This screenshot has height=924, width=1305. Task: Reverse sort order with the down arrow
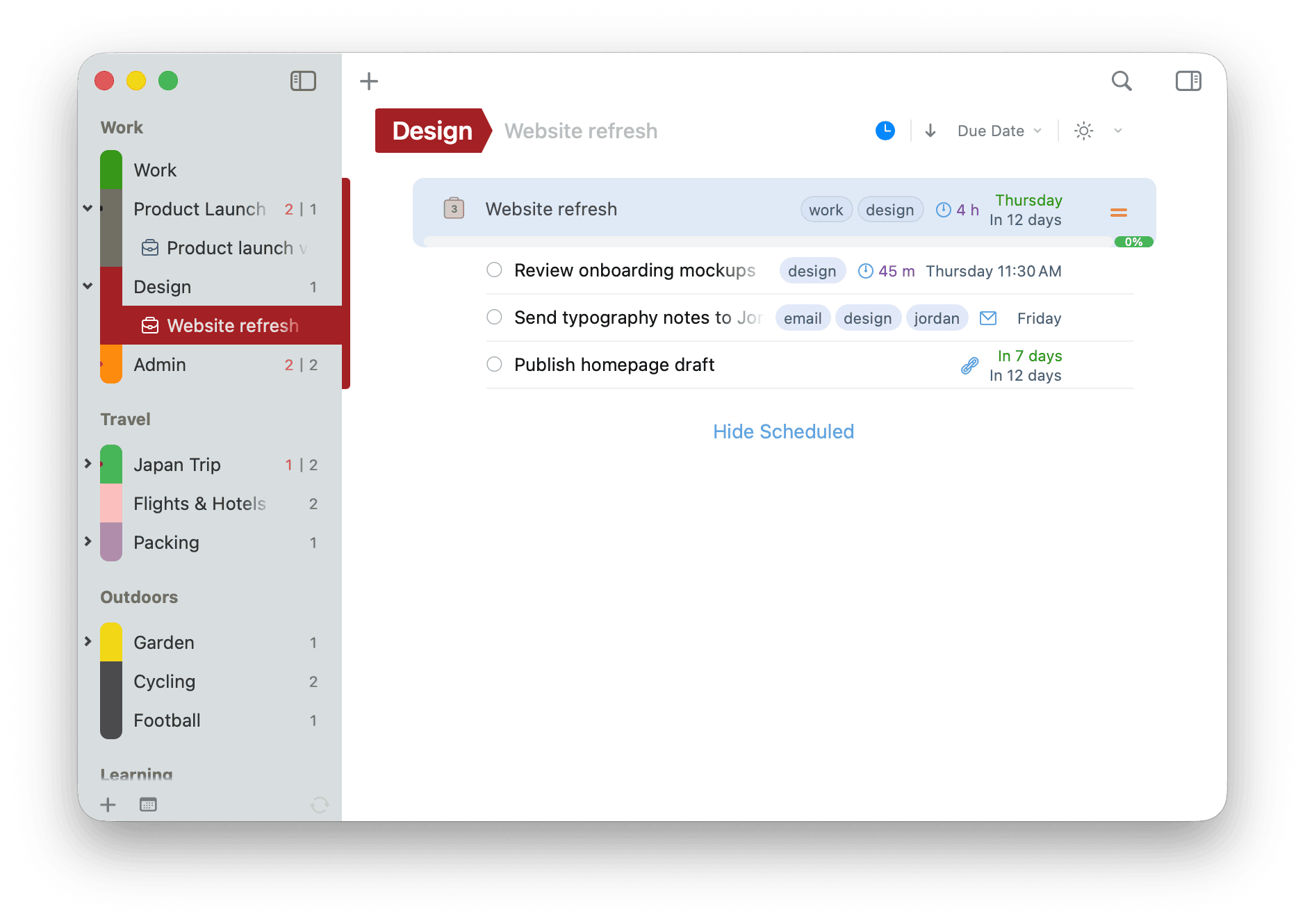pyautogui.click(x=930, y=131)
